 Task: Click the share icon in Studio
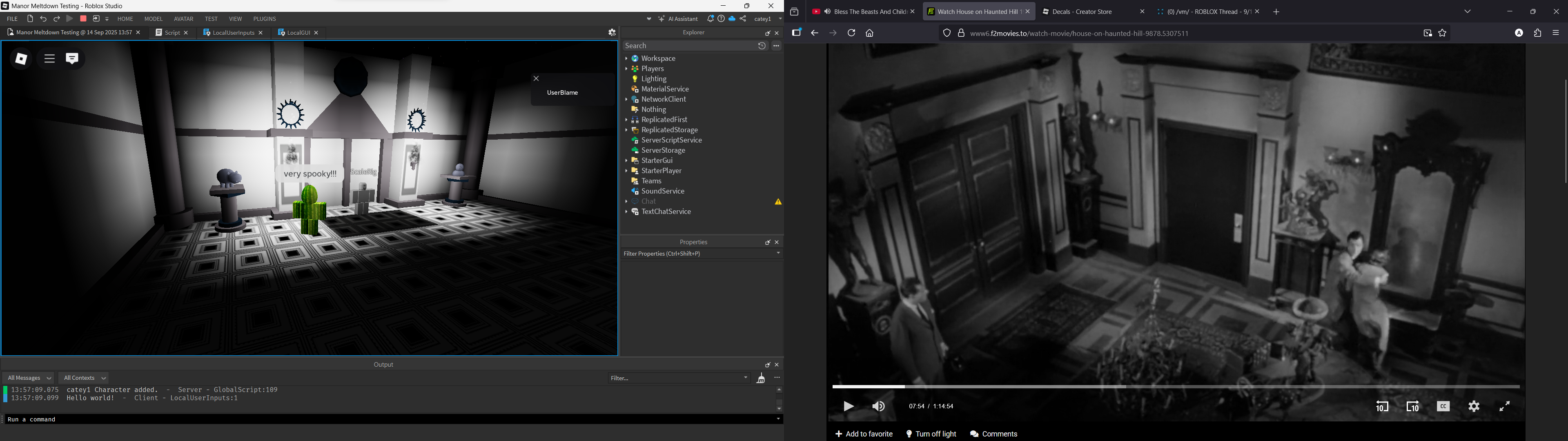pyautogui.click(x=743, y=19)
